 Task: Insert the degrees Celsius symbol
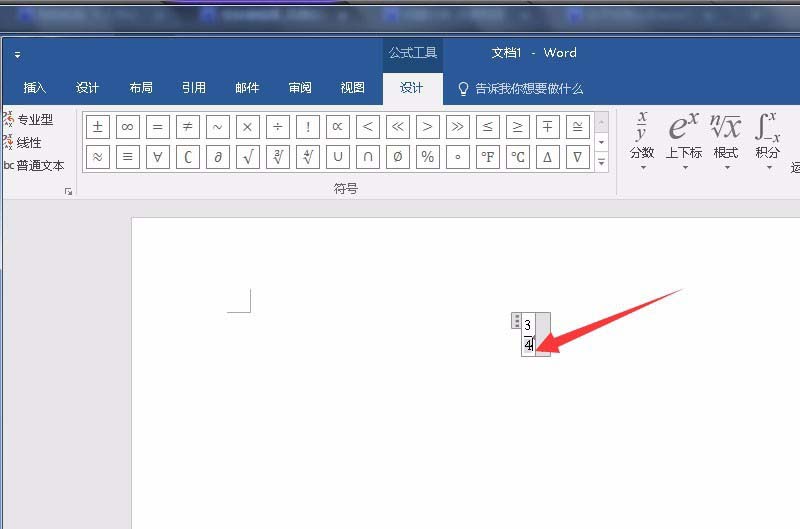coord(517,157)
